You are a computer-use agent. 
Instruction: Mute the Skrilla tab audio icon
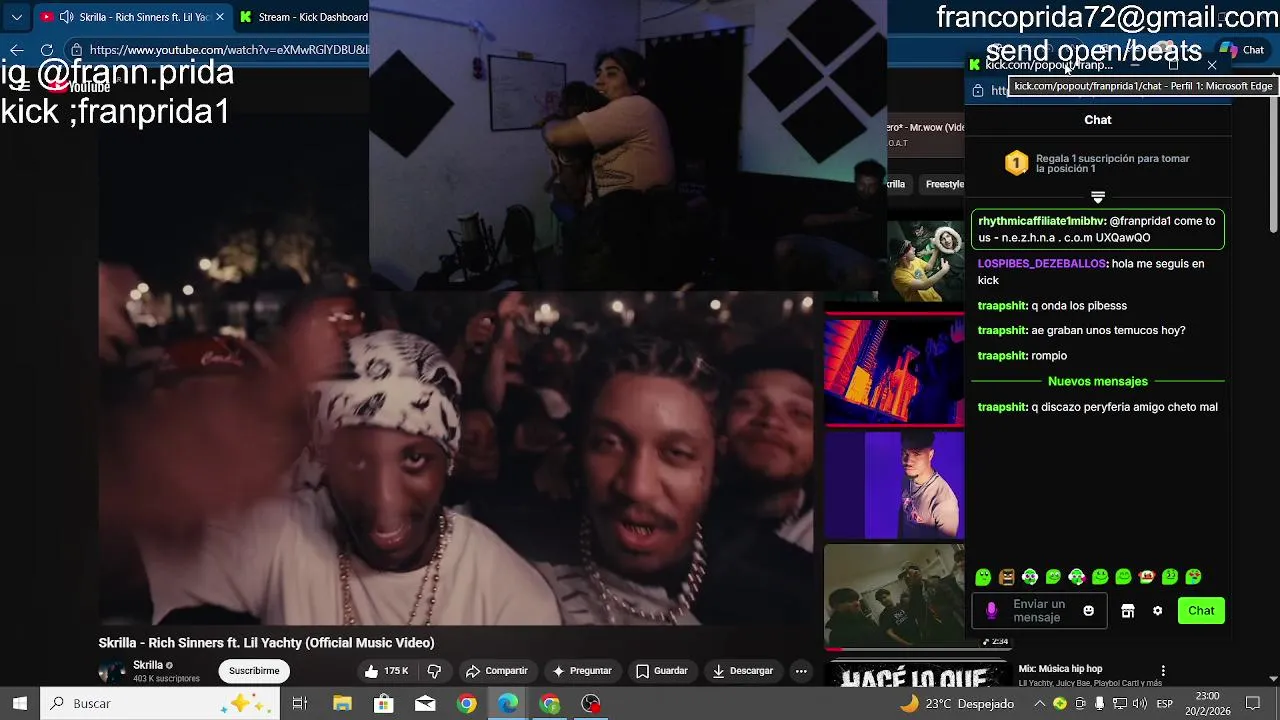pos(66,17)
